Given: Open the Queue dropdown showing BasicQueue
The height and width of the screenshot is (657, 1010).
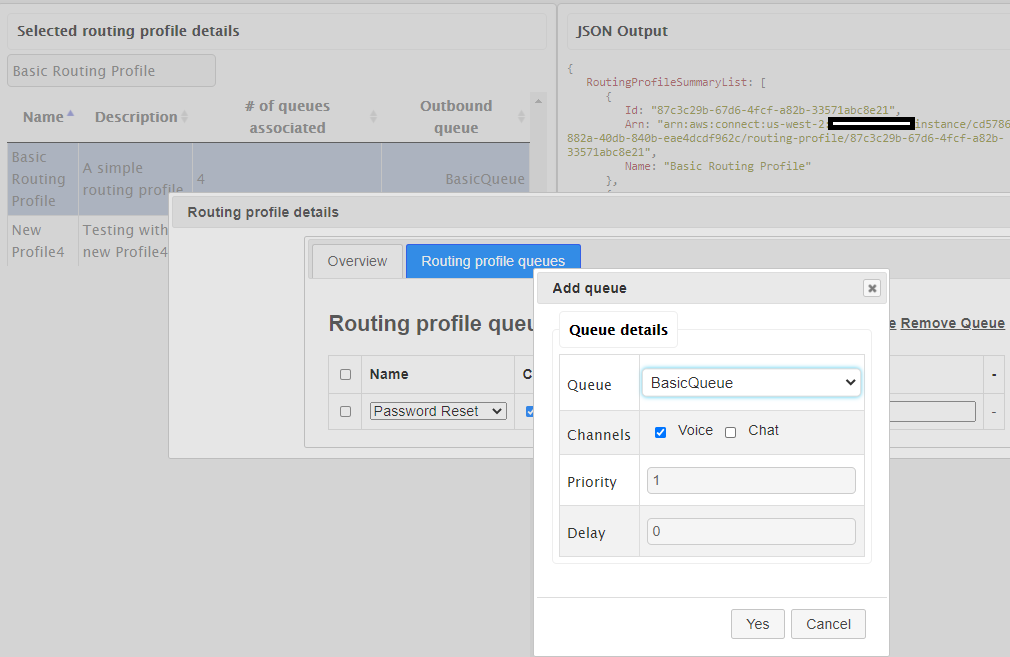Looking at the screenshot, I should coord(751,383).
